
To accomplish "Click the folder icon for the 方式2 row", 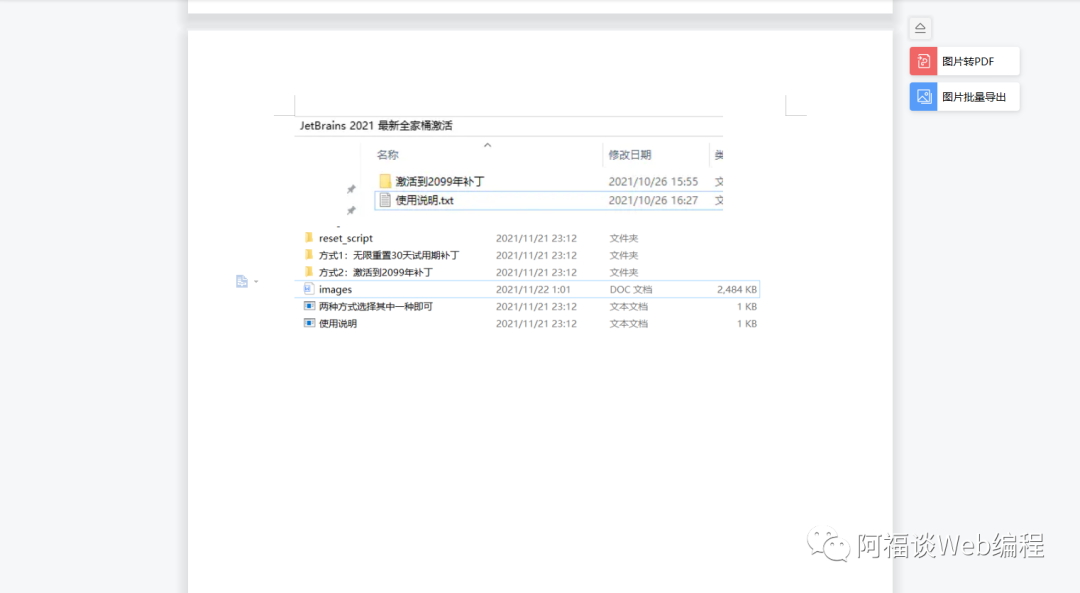I will point(309,272).
